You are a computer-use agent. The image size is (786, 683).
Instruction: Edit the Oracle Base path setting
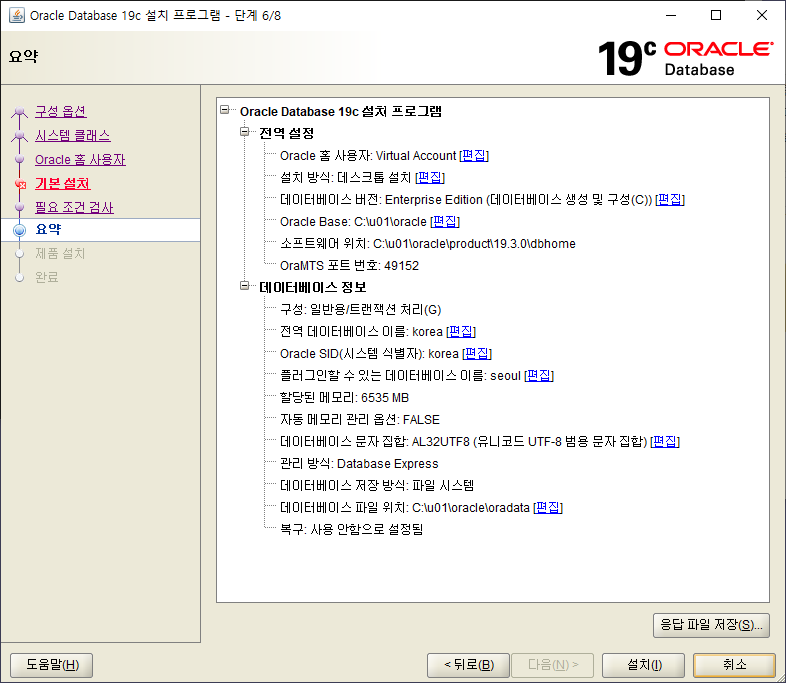click(445, 221)
